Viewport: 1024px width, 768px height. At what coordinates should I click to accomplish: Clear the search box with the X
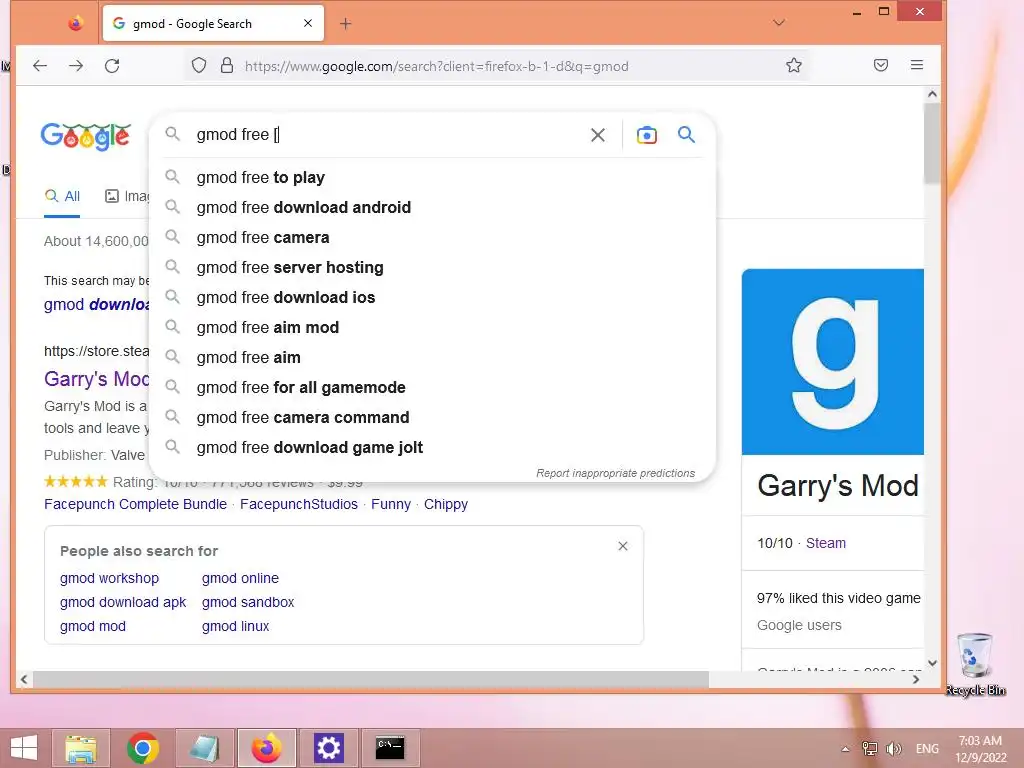598,135
